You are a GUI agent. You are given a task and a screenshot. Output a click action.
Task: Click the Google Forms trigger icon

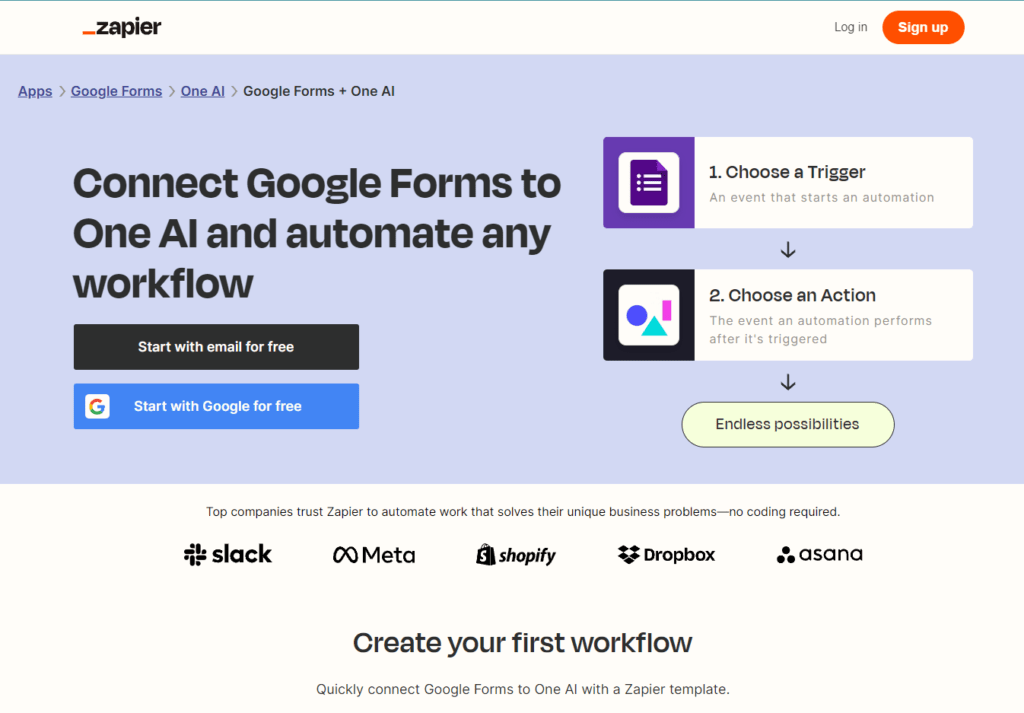click(648, 183)
